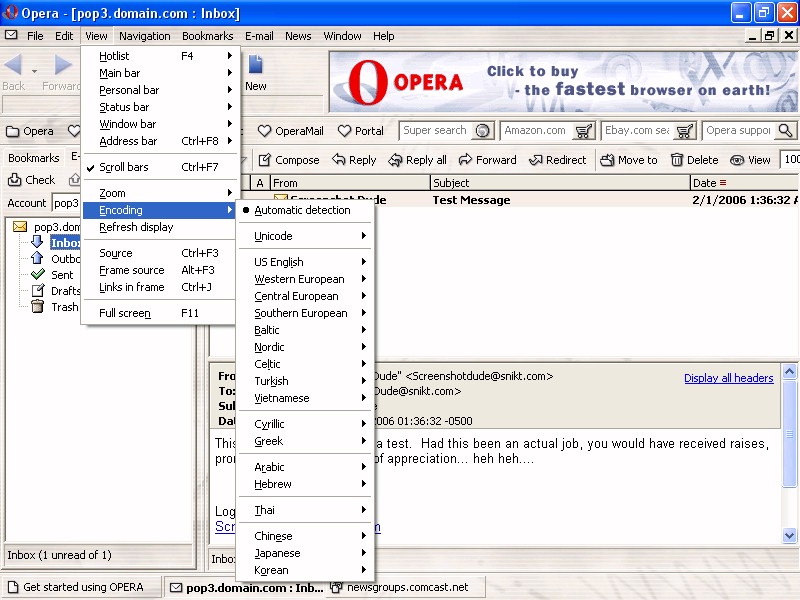This screenshot has width=800, height=600.
Task: Open the Navigation menu
Action: point(144,36)
